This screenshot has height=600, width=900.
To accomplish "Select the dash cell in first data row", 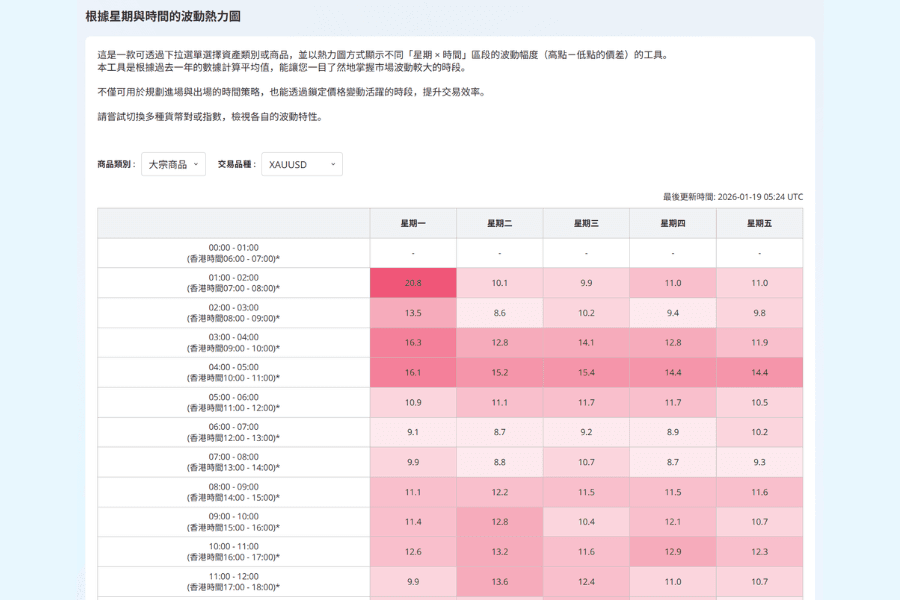I will pos(413,253).
